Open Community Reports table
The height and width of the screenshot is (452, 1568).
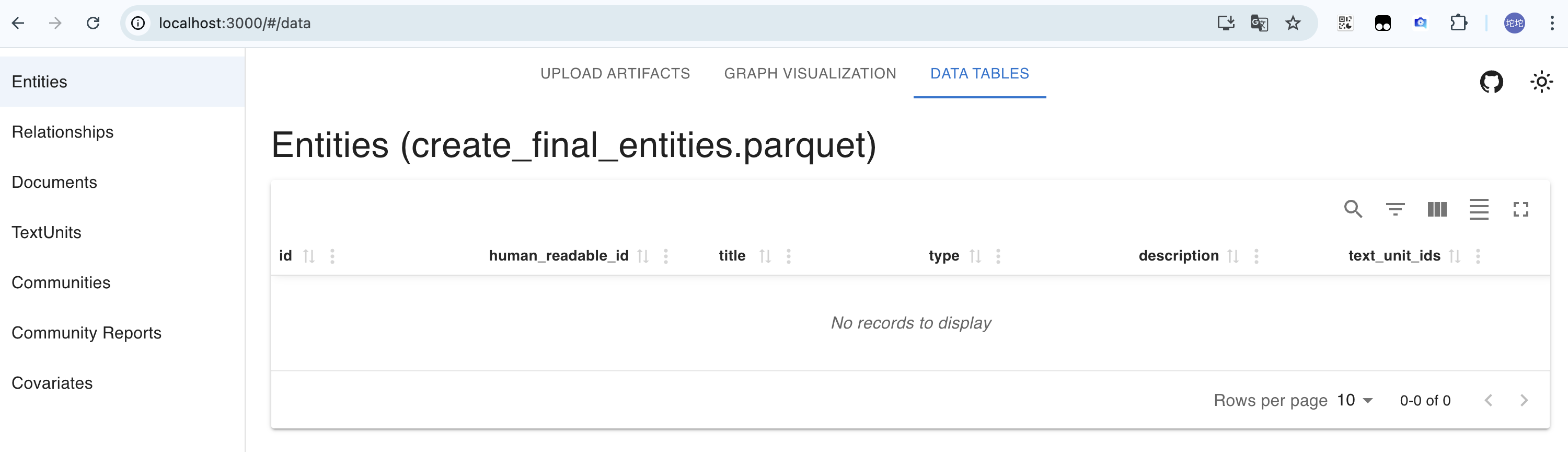pyautogui.click(x=86, y=333)
